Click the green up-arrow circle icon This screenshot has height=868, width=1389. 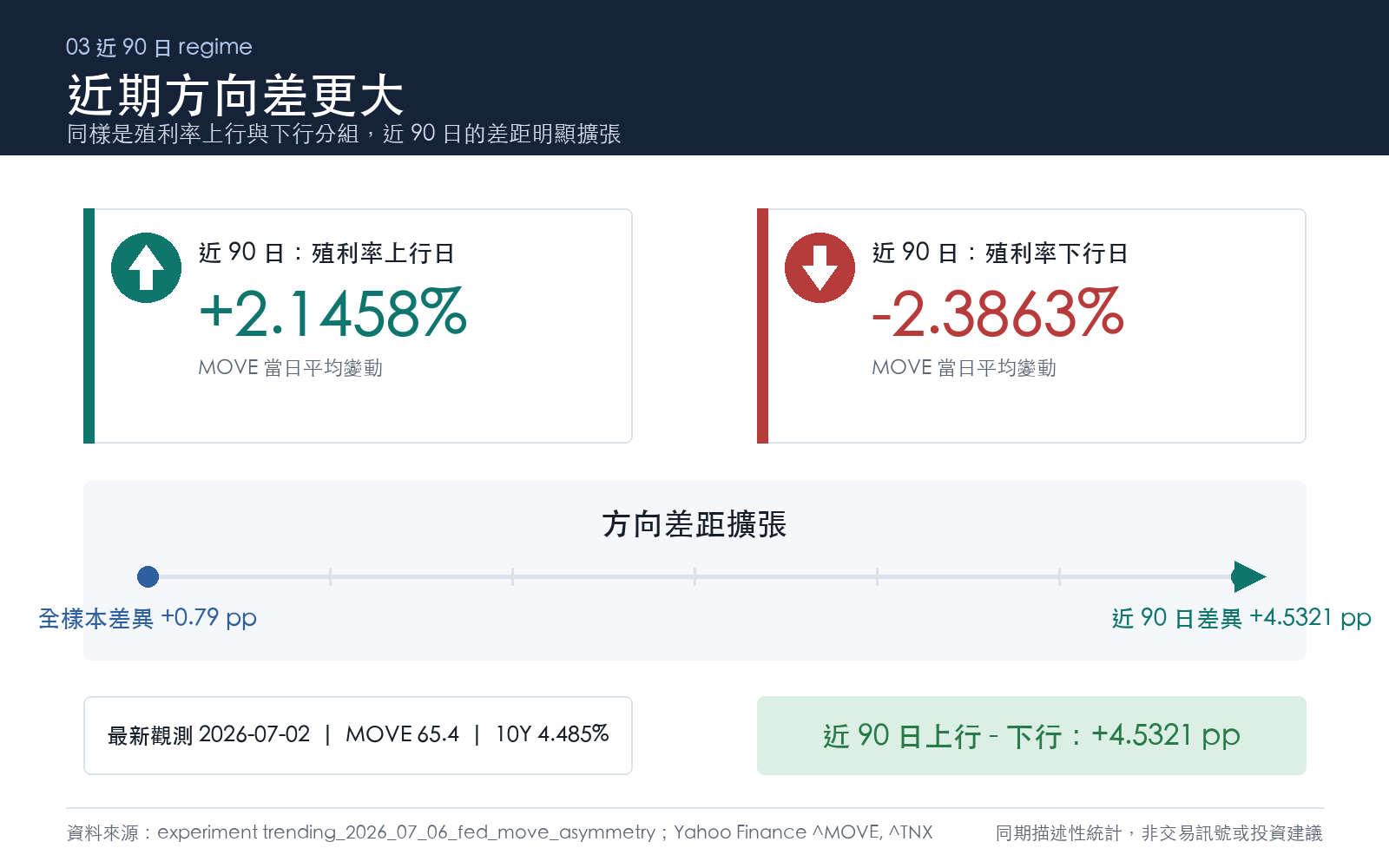click(146, 267)
